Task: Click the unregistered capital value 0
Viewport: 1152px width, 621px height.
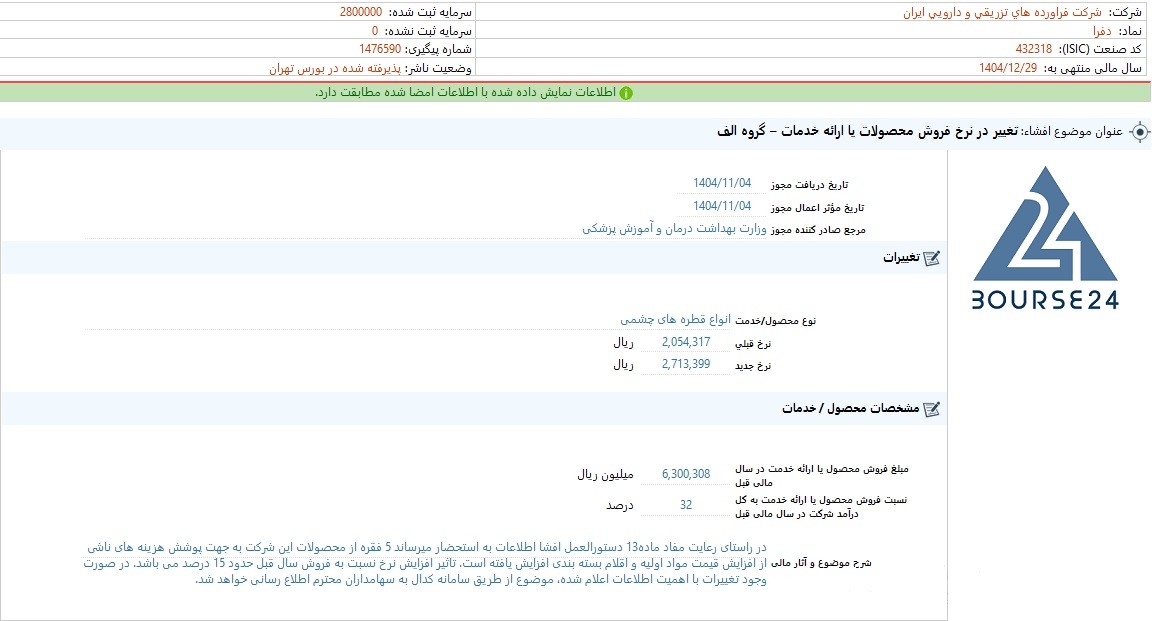Action: (375, 31)
